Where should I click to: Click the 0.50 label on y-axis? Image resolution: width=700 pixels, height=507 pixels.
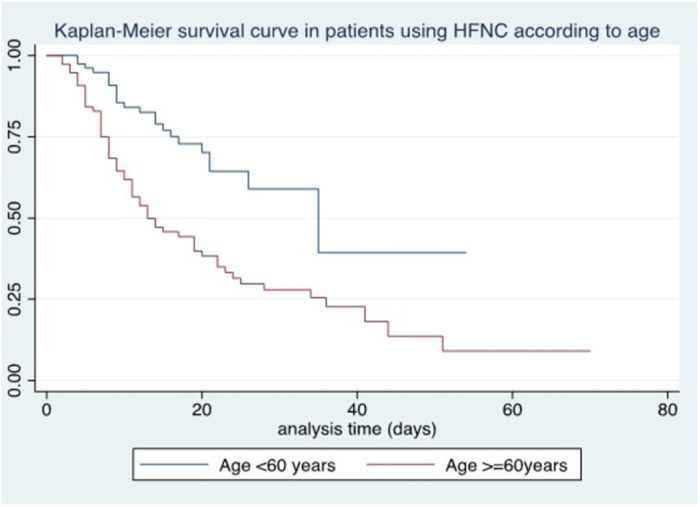[x=14, y=218]
